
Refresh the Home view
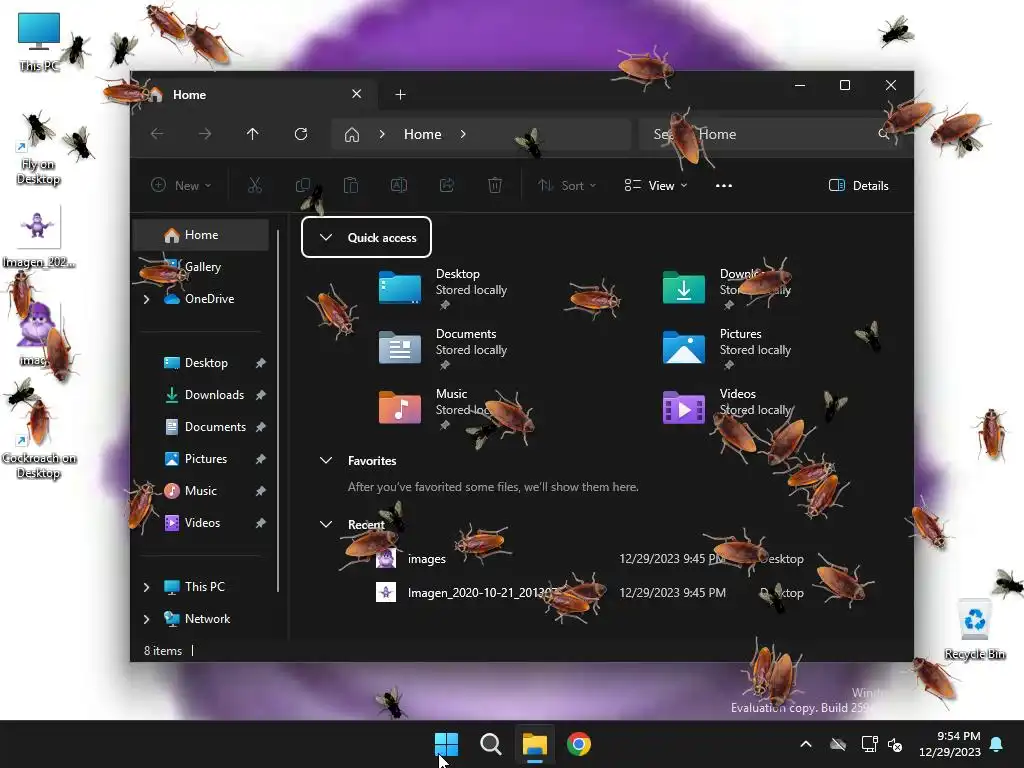301,134
